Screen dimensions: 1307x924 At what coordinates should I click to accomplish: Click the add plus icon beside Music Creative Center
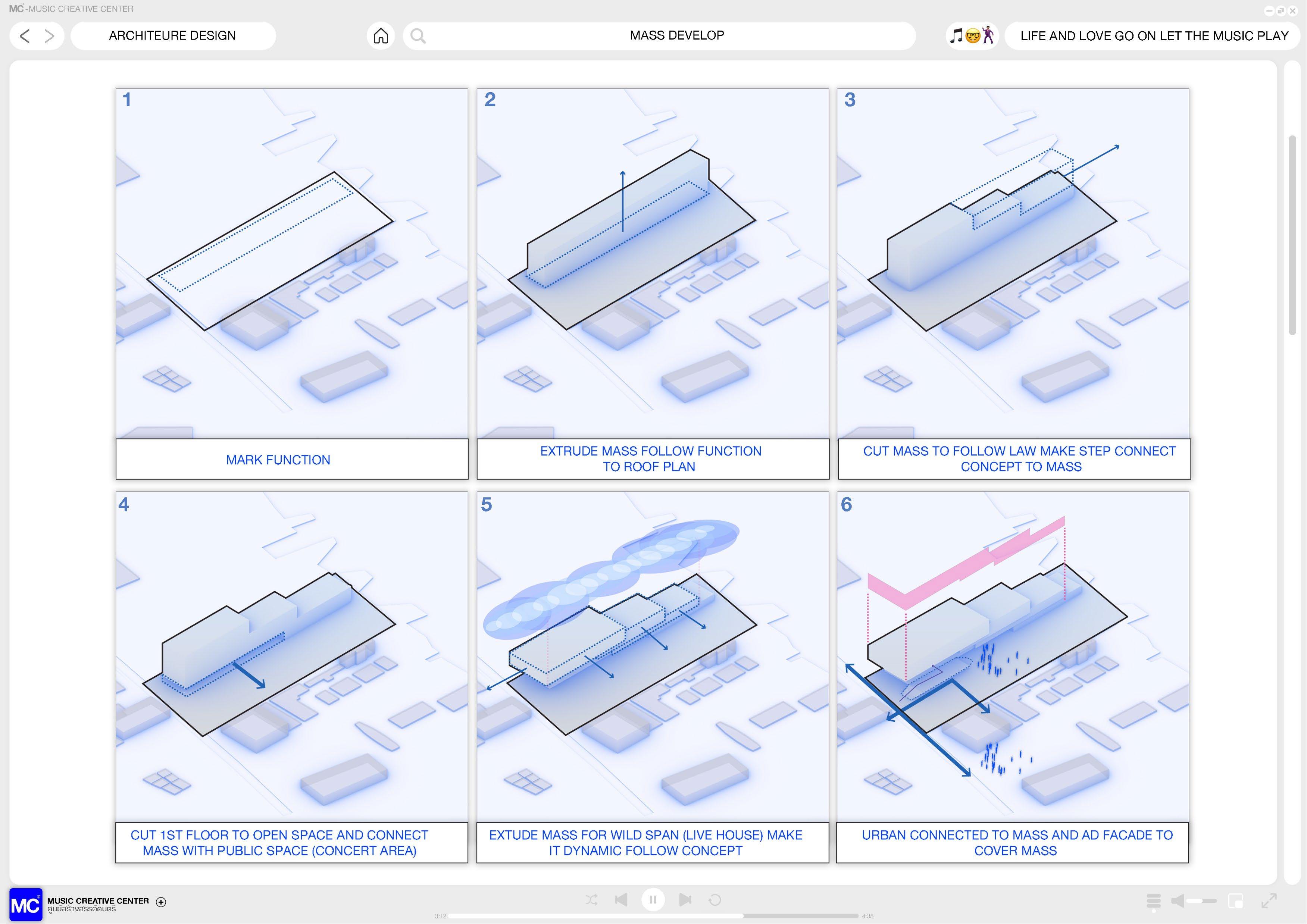161,902
